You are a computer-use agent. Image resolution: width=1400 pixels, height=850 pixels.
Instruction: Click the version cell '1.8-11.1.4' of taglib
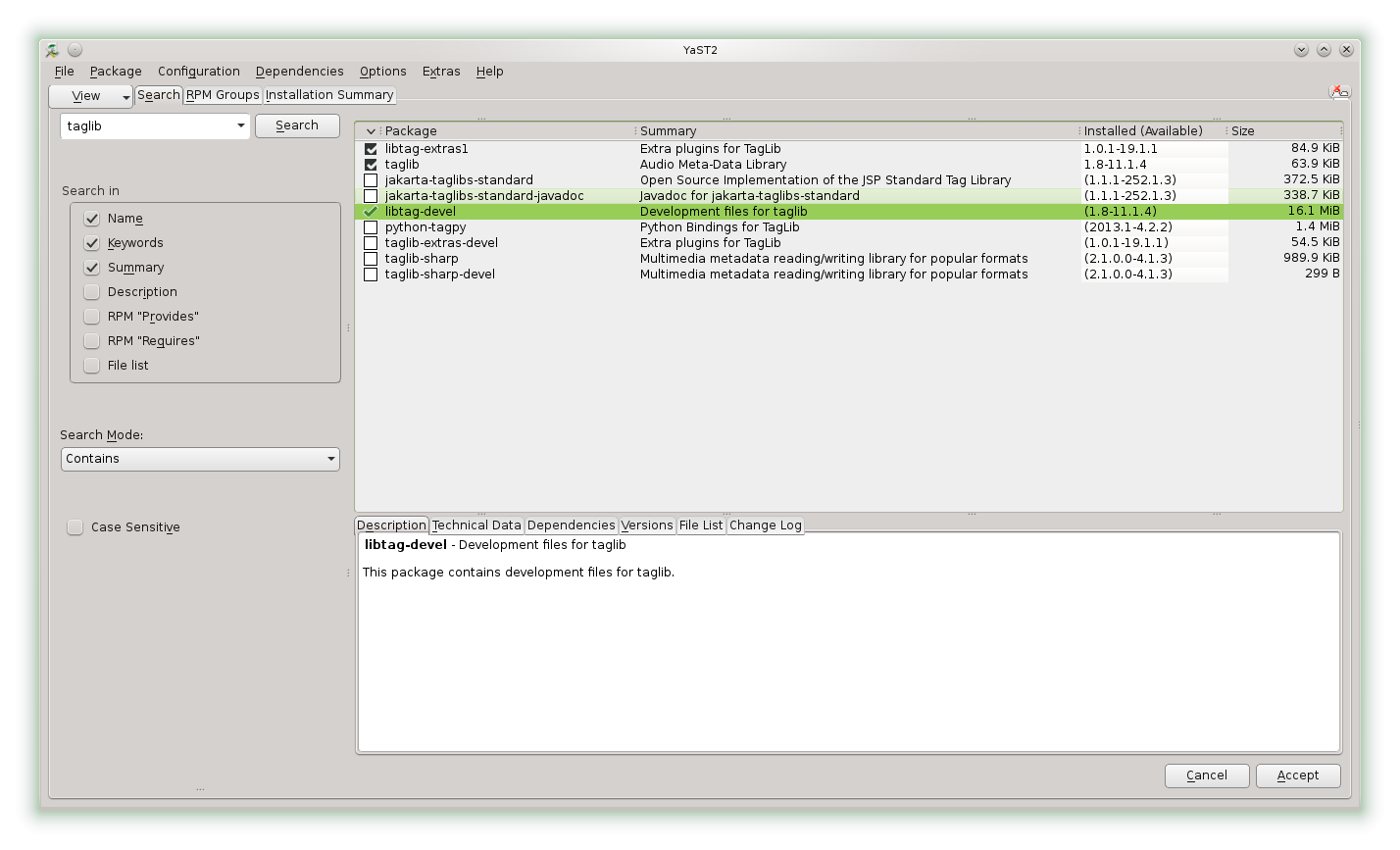tap(1116, 165)
